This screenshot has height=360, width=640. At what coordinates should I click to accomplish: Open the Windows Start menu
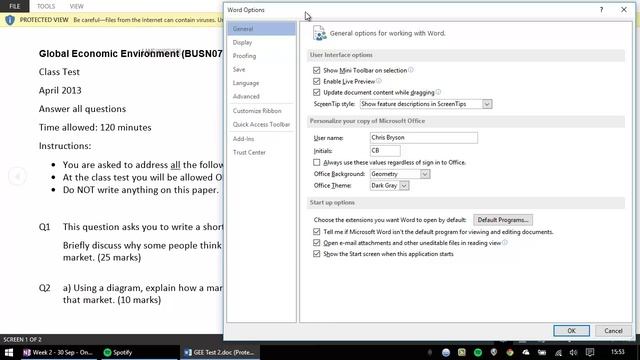(9, 352)
